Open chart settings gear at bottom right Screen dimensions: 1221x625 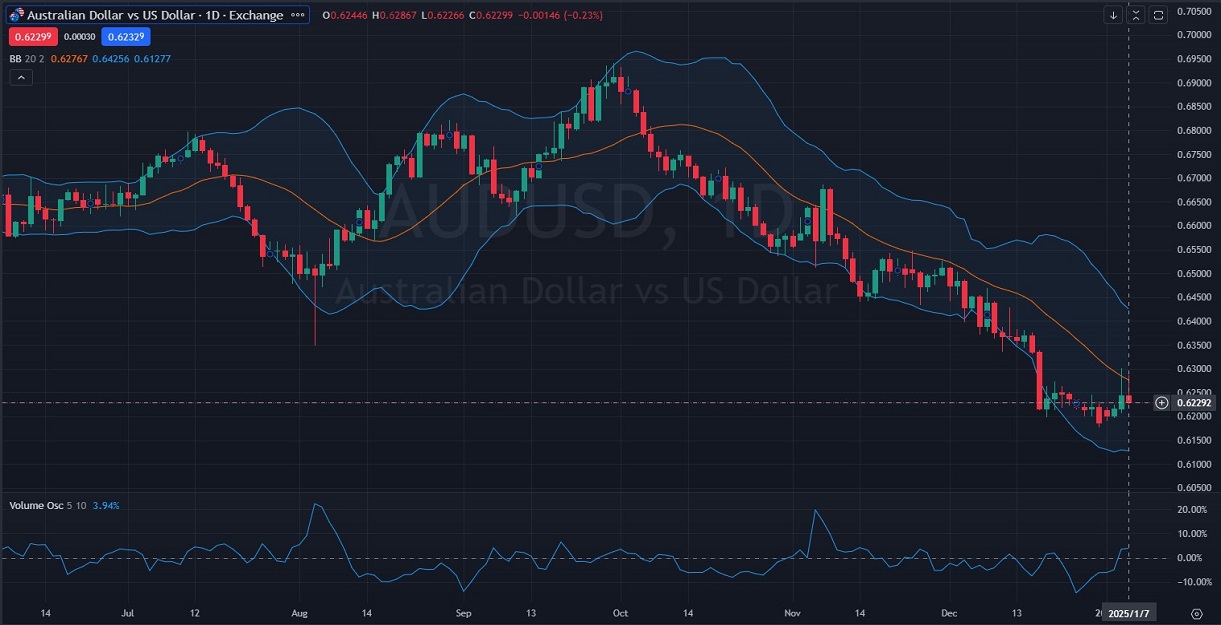click(x=1197, y=613)
